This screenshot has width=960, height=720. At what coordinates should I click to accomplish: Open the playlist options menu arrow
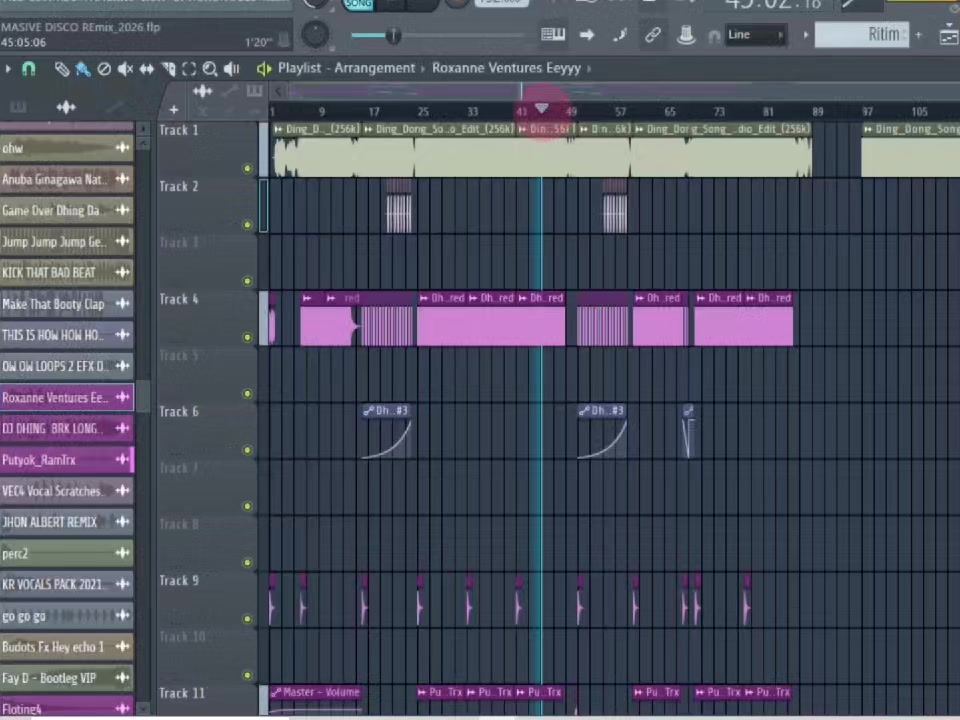pos(8,69)
